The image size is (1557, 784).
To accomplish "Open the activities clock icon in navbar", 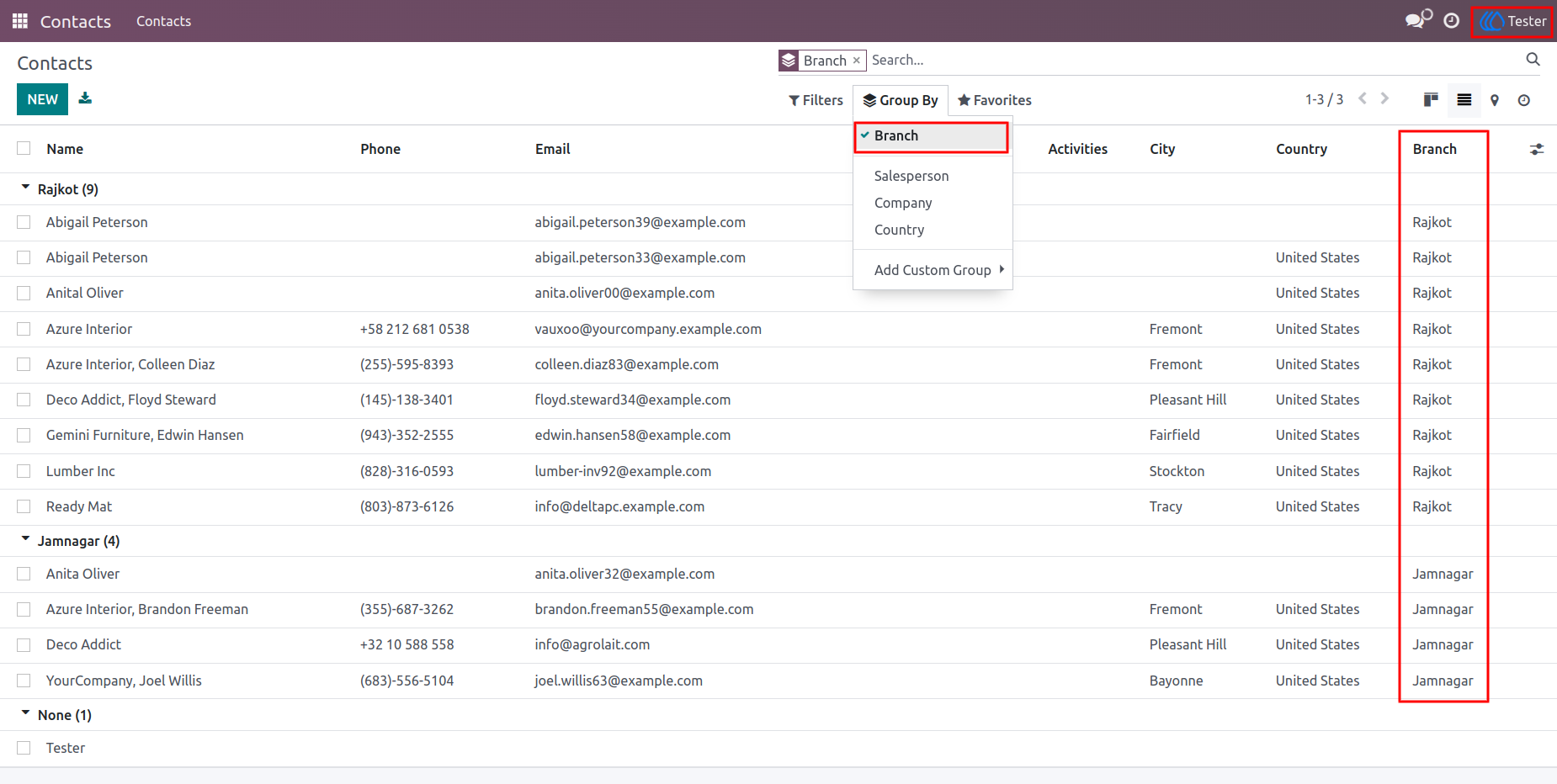I will [x=1452, y=21].
